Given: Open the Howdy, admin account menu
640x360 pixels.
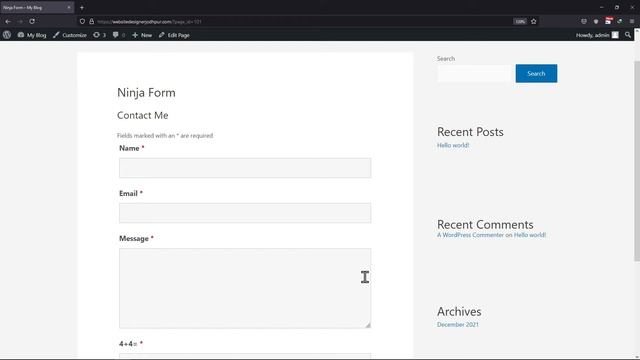Looking at the screenshot, I should point(597,35).
